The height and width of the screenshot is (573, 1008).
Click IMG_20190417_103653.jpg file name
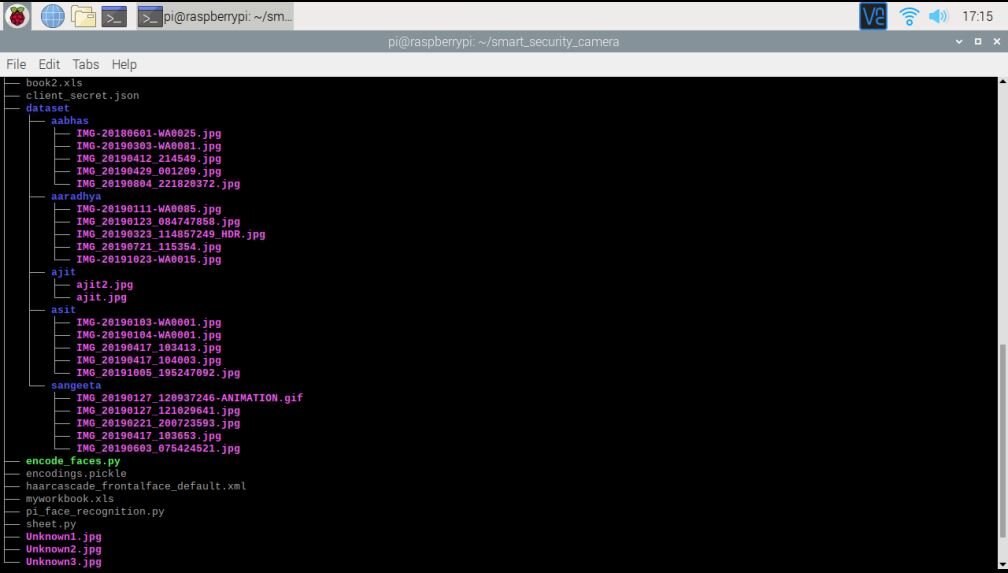[148, 436]
